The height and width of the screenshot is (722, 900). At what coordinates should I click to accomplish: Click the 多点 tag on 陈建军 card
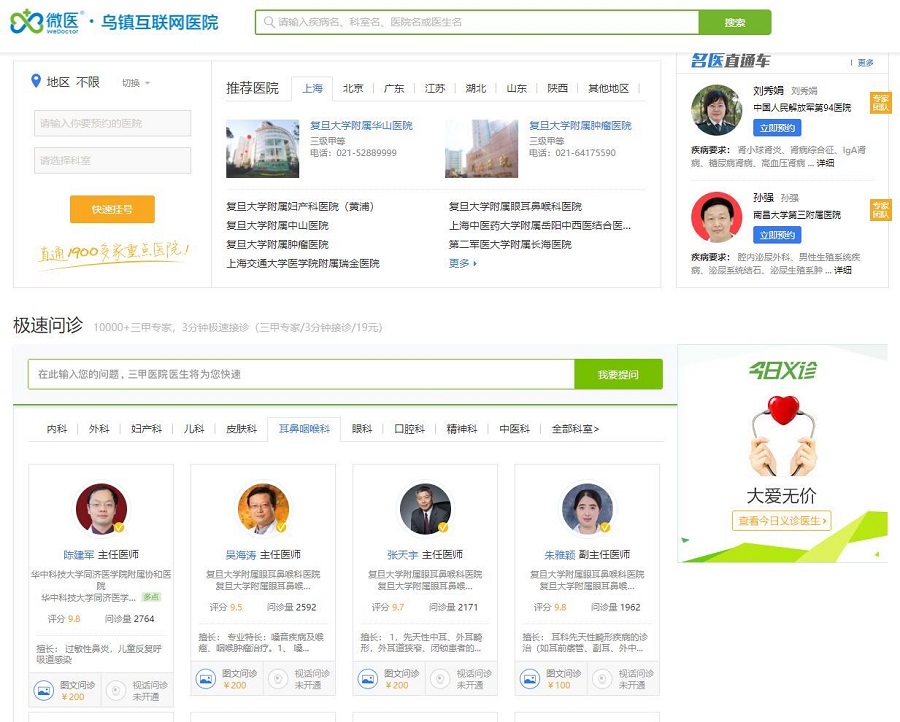point(152,597)
